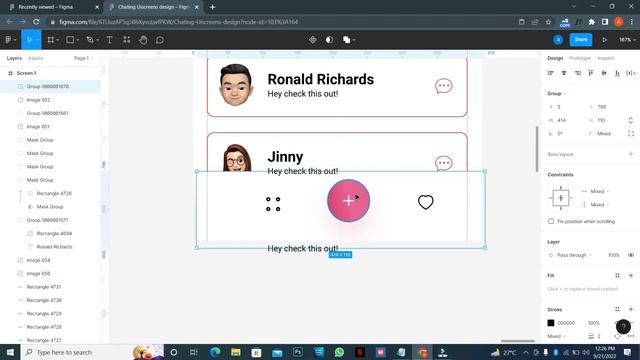The height and width of the screenshot is (360, 640).
Task: Switch to the Assets tab
Action: [36, 58]
